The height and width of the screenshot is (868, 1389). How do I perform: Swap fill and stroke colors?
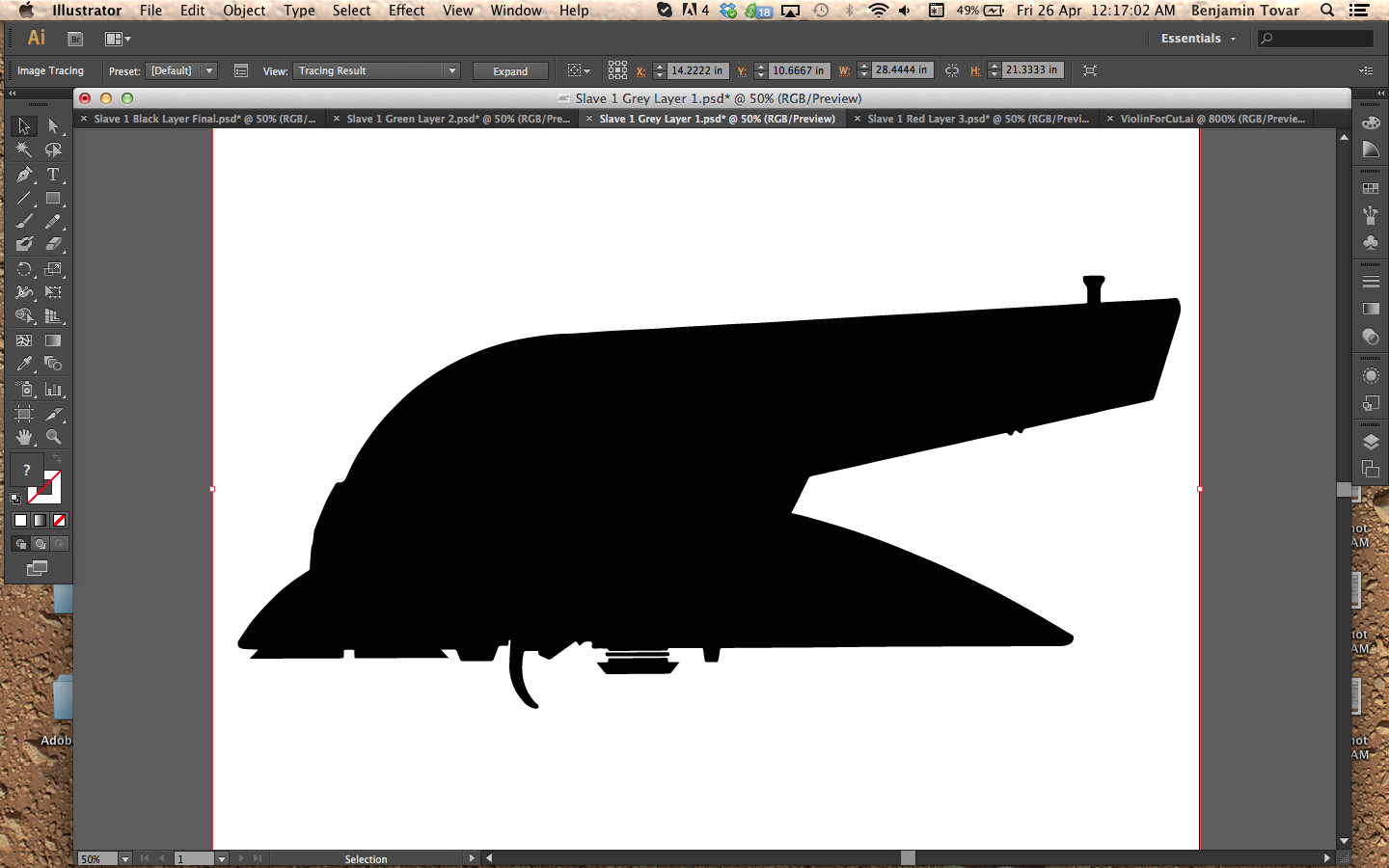pos(56,458)
